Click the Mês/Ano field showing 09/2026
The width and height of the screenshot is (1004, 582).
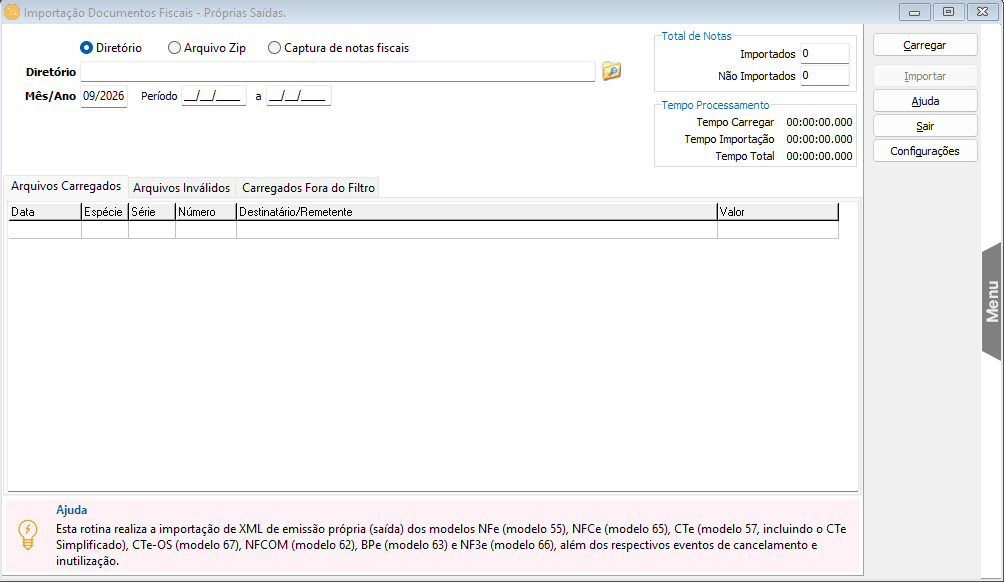[104, 96]
